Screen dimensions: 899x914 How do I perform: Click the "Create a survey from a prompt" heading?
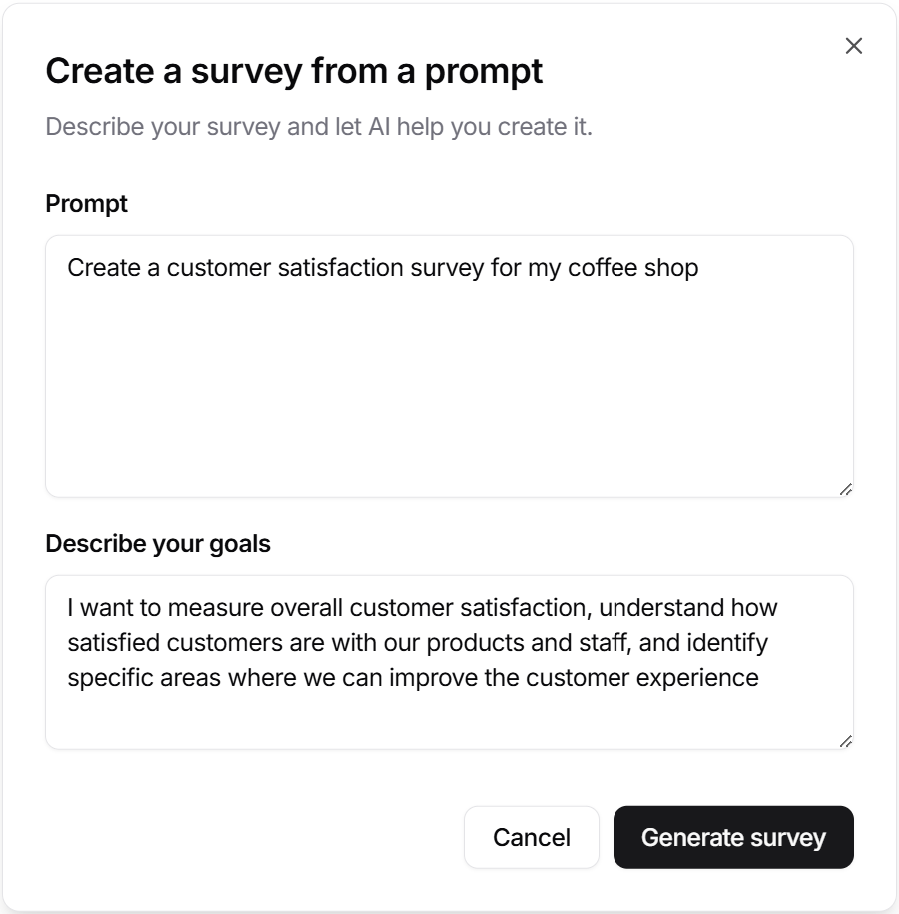coord(295,71)
